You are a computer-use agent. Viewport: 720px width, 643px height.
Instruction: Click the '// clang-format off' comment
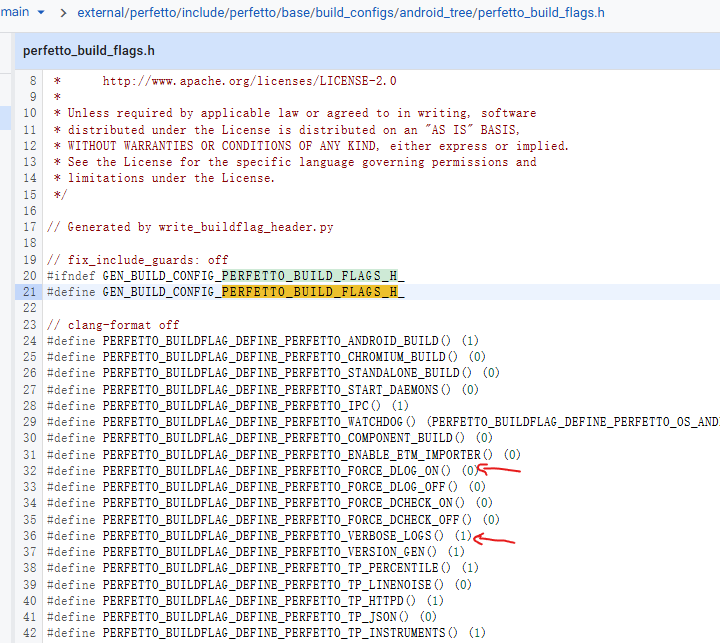113,325
